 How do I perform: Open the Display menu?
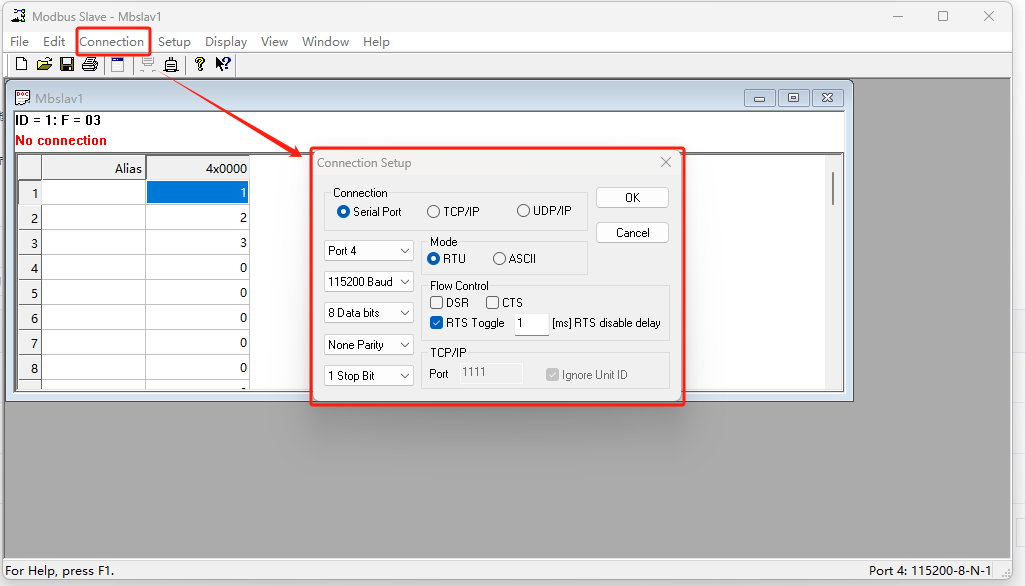coord(226,42)
